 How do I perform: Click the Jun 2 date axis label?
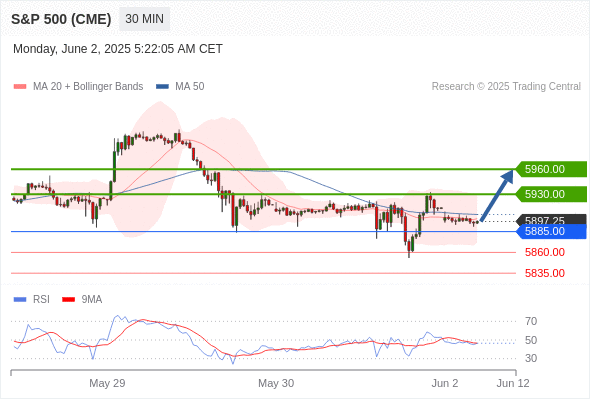point(445,383)
